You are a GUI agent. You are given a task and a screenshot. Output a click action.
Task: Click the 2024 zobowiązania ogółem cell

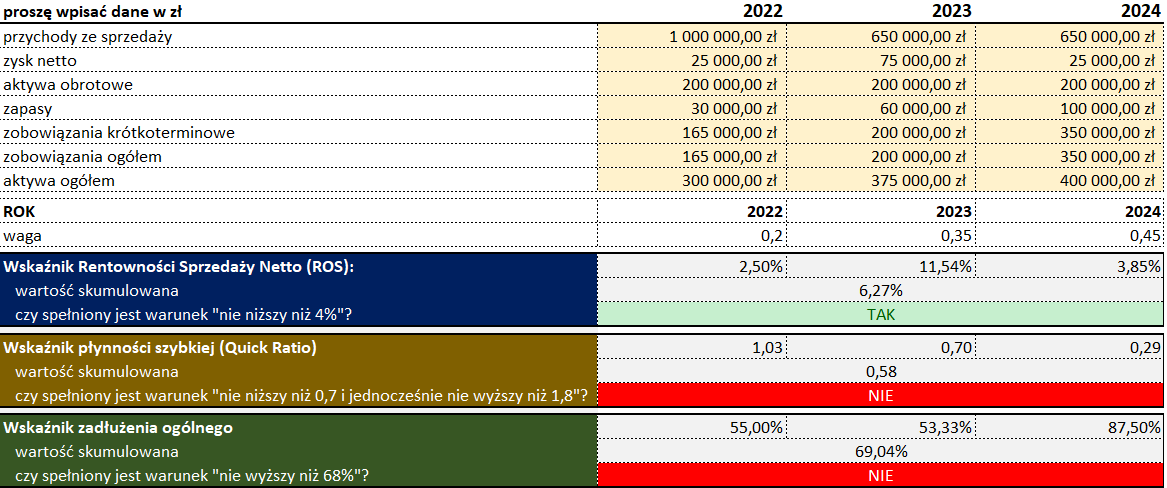click(1069, 157)
